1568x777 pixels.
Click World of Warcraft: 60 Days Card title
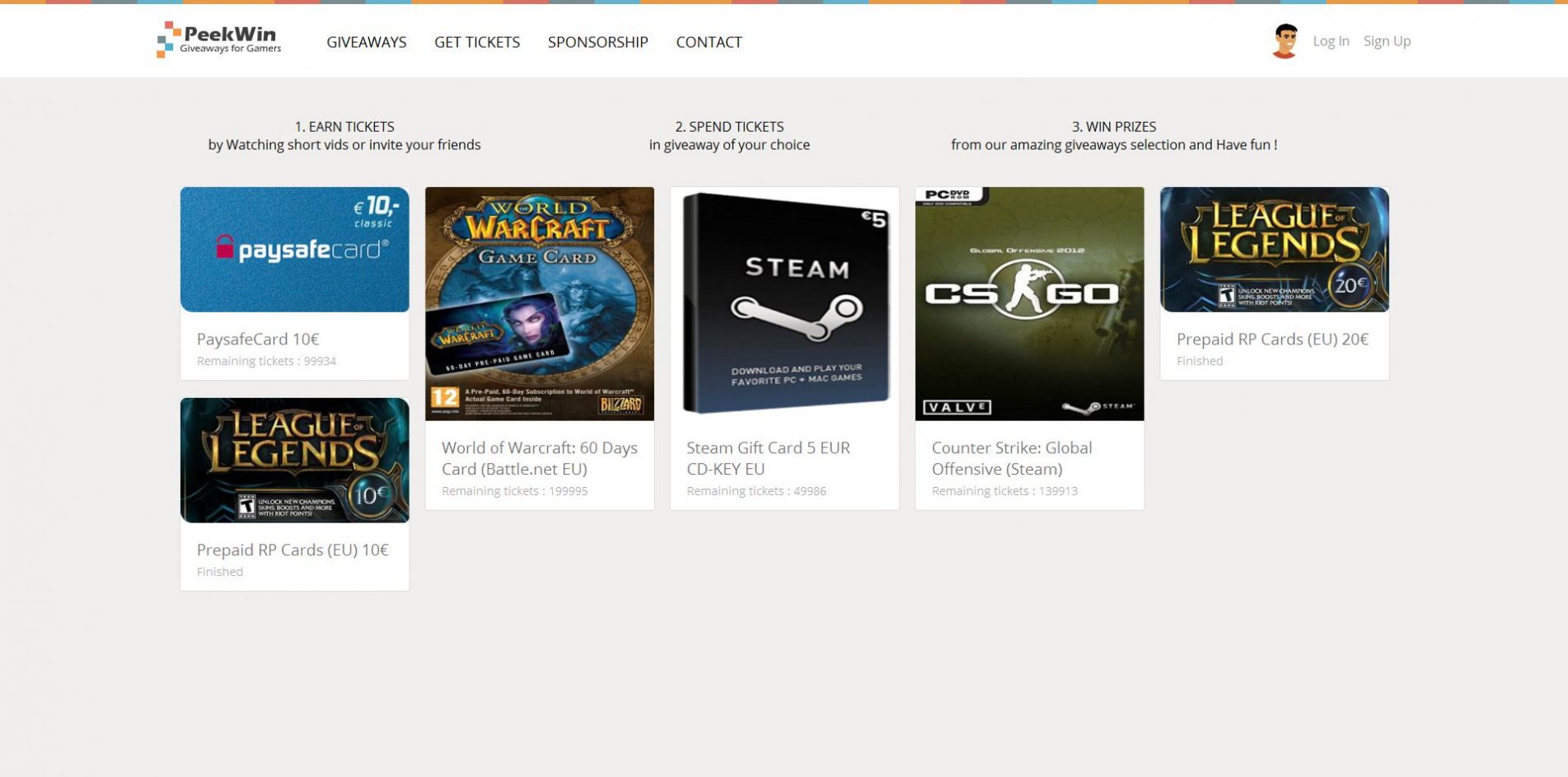click(540, 458)
